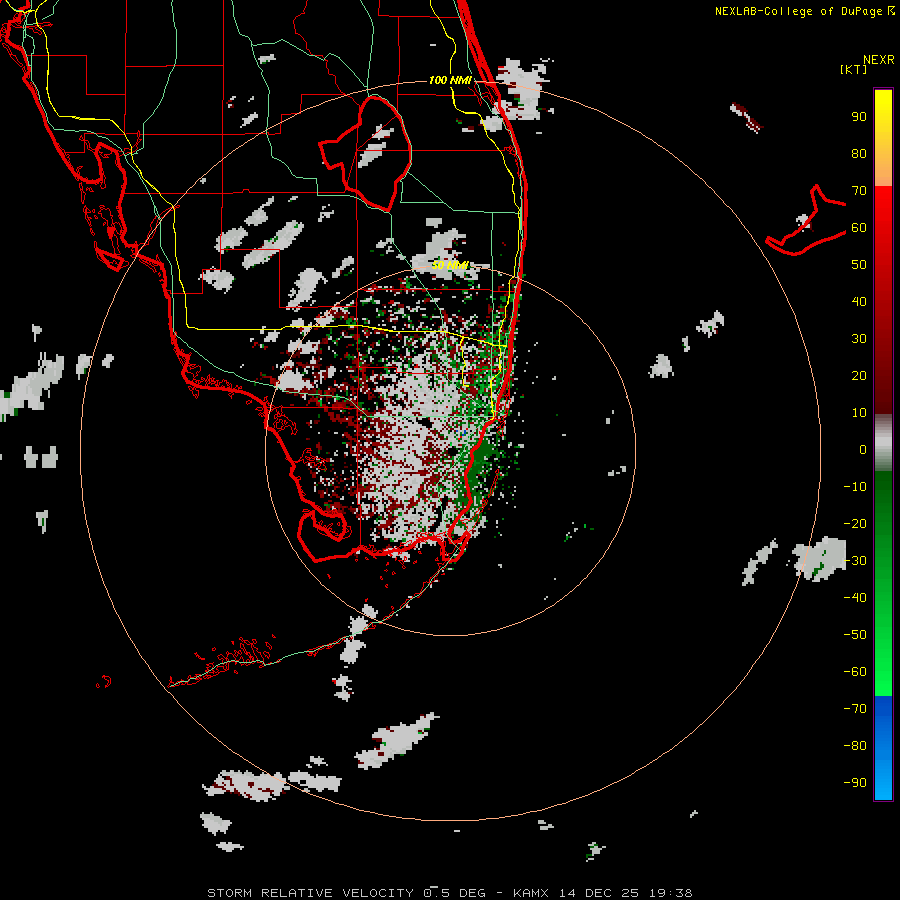This screenshot has width=900, height=900.
Task: Click the 90 value on the velocity scale
Action: tap(859, 117)
